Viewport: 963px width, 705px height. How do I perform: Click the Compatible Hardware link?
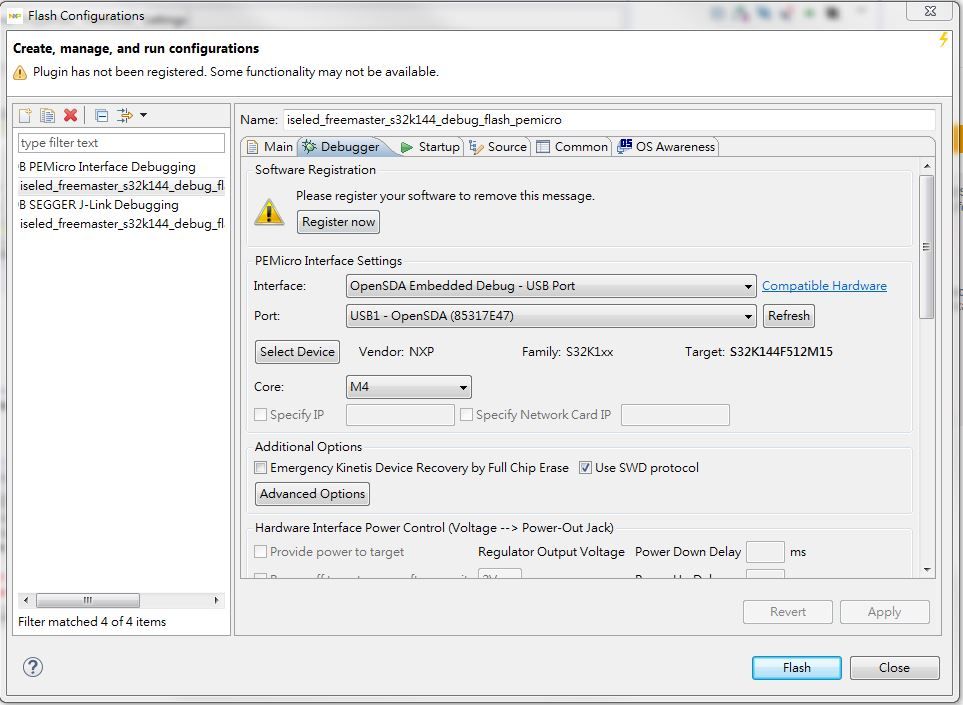pos(824,286)
